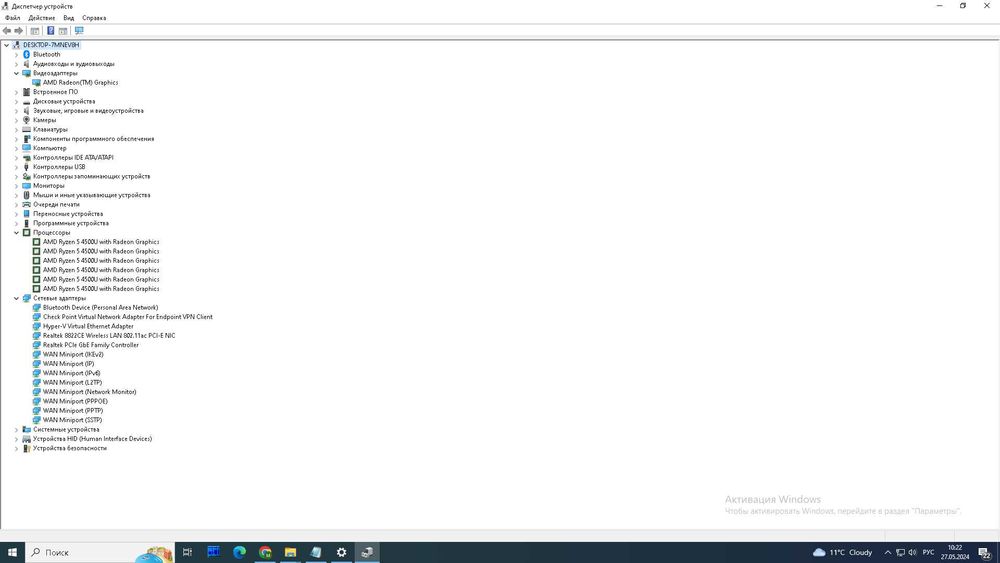Open the Действие menu
1000x563 pixels.
coord(41,18)
